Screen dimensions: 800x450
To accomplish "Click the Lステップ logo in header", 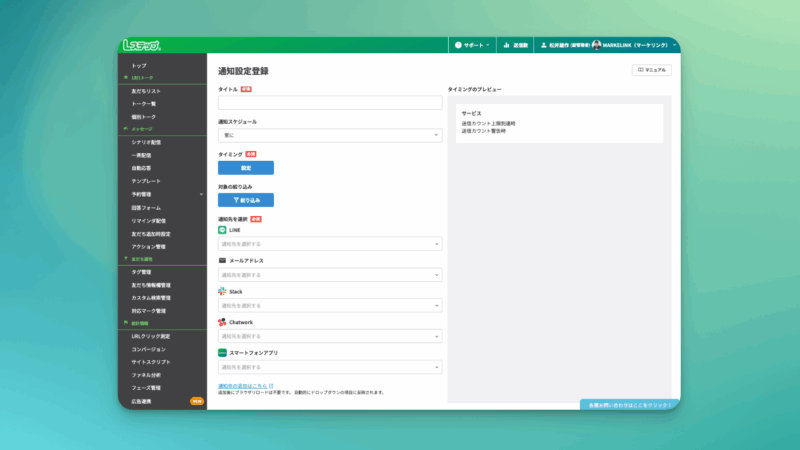I will point(141,45).
